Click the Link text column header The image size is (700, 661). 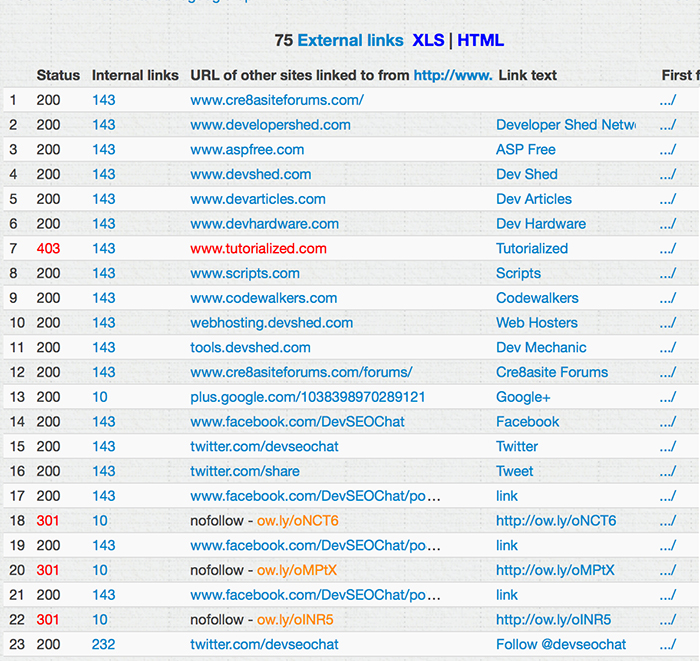(528, 75)
